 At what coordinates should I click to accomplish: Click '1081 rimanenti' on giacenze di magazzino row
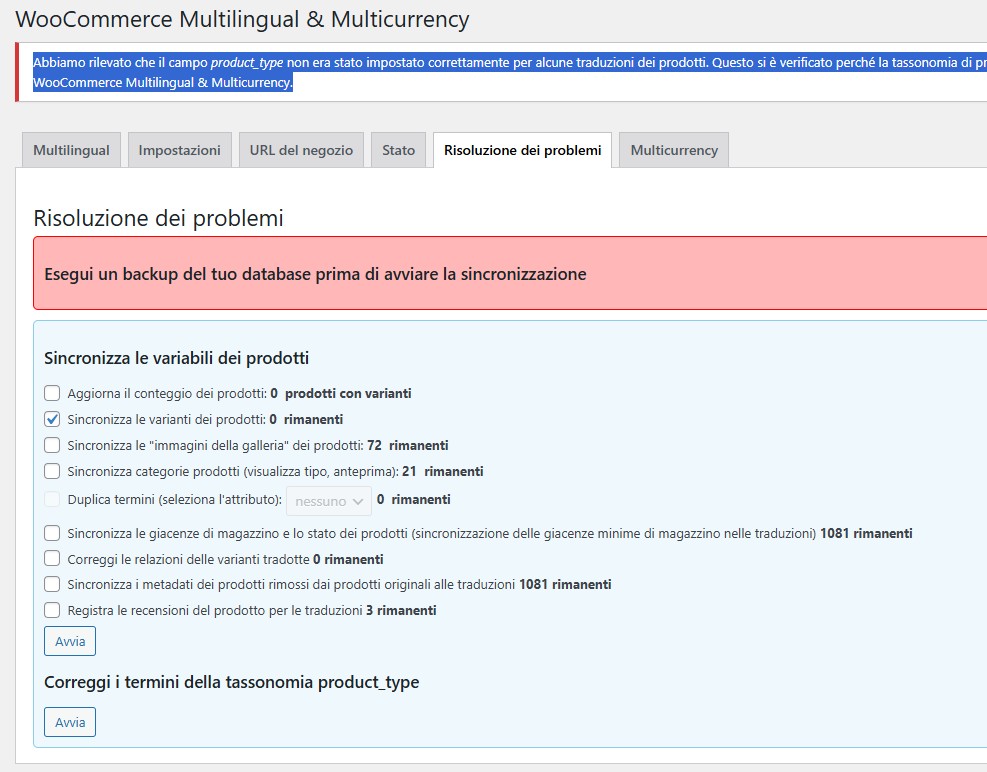(x=866, y=533)
